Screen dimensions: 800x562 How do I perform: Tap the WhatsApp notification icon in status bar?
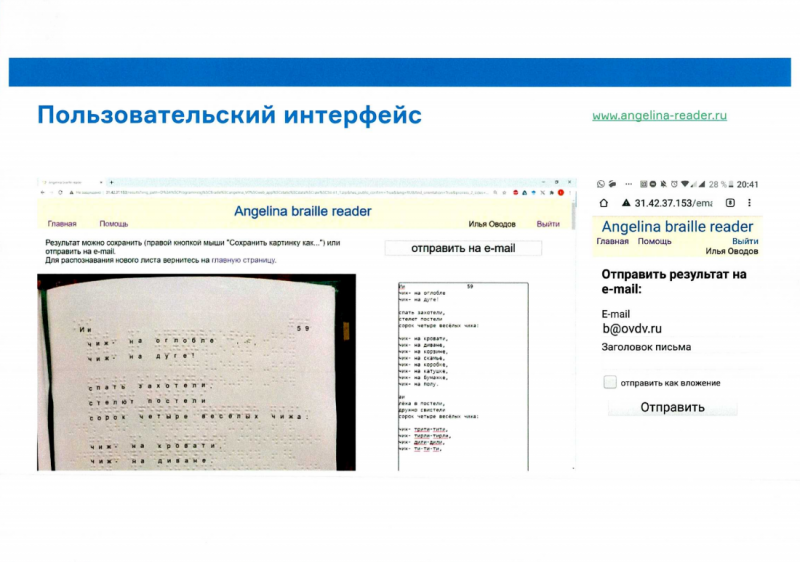point(601,184)
